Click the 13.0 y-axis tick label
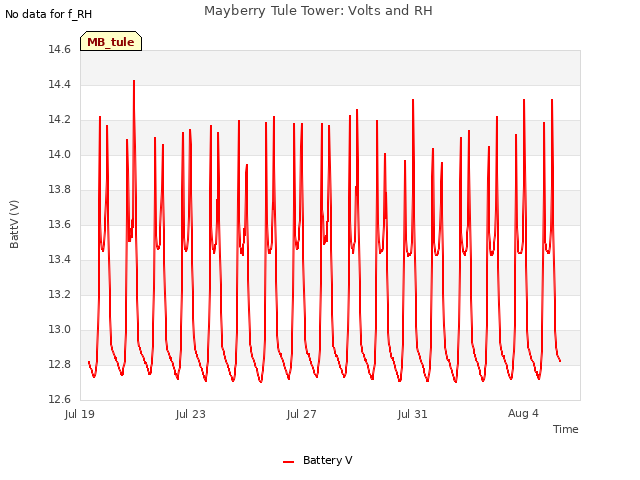Screen dimensions: 640x480 60,329
